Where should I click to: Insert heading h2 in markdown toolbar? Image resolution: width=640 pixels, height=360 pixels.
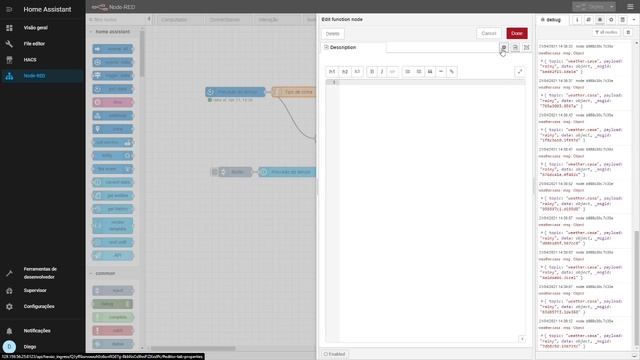tap(344, 72)
